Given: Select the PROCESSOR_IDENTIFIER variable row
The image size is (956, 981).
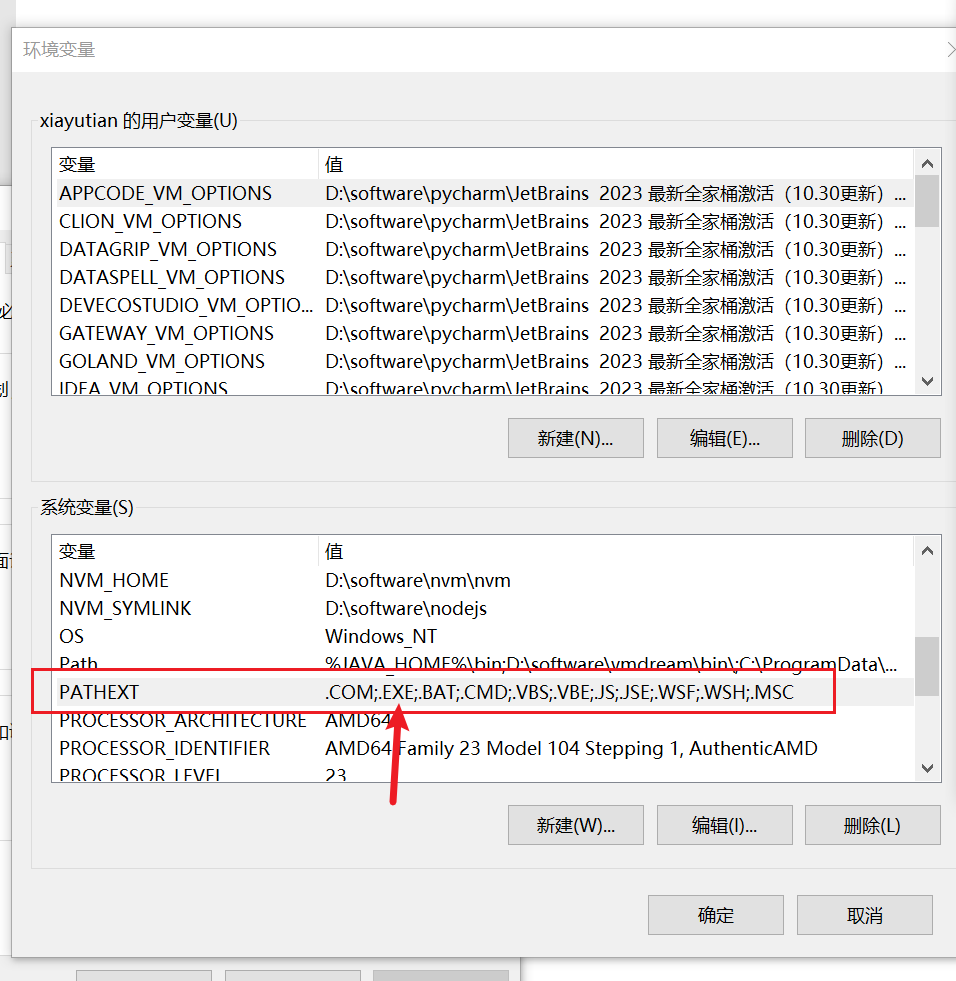Looking at the screenshot, I should (x=165, y=748).
